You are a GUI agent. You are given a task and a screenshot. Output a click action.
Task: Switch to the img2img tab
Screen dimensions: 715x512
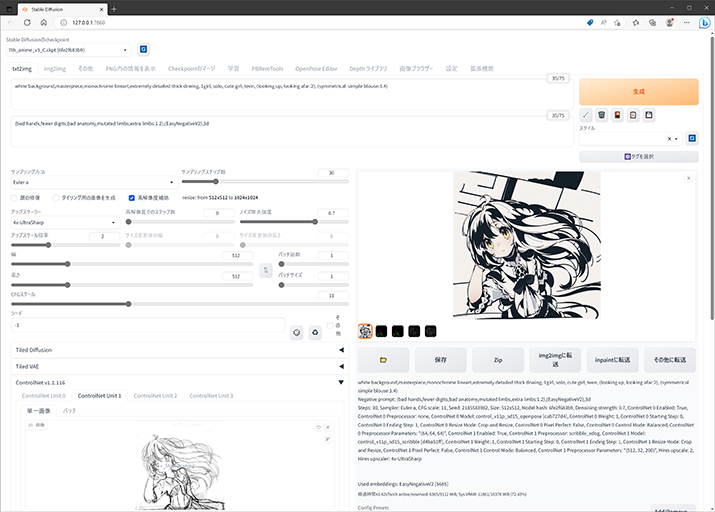55,69
